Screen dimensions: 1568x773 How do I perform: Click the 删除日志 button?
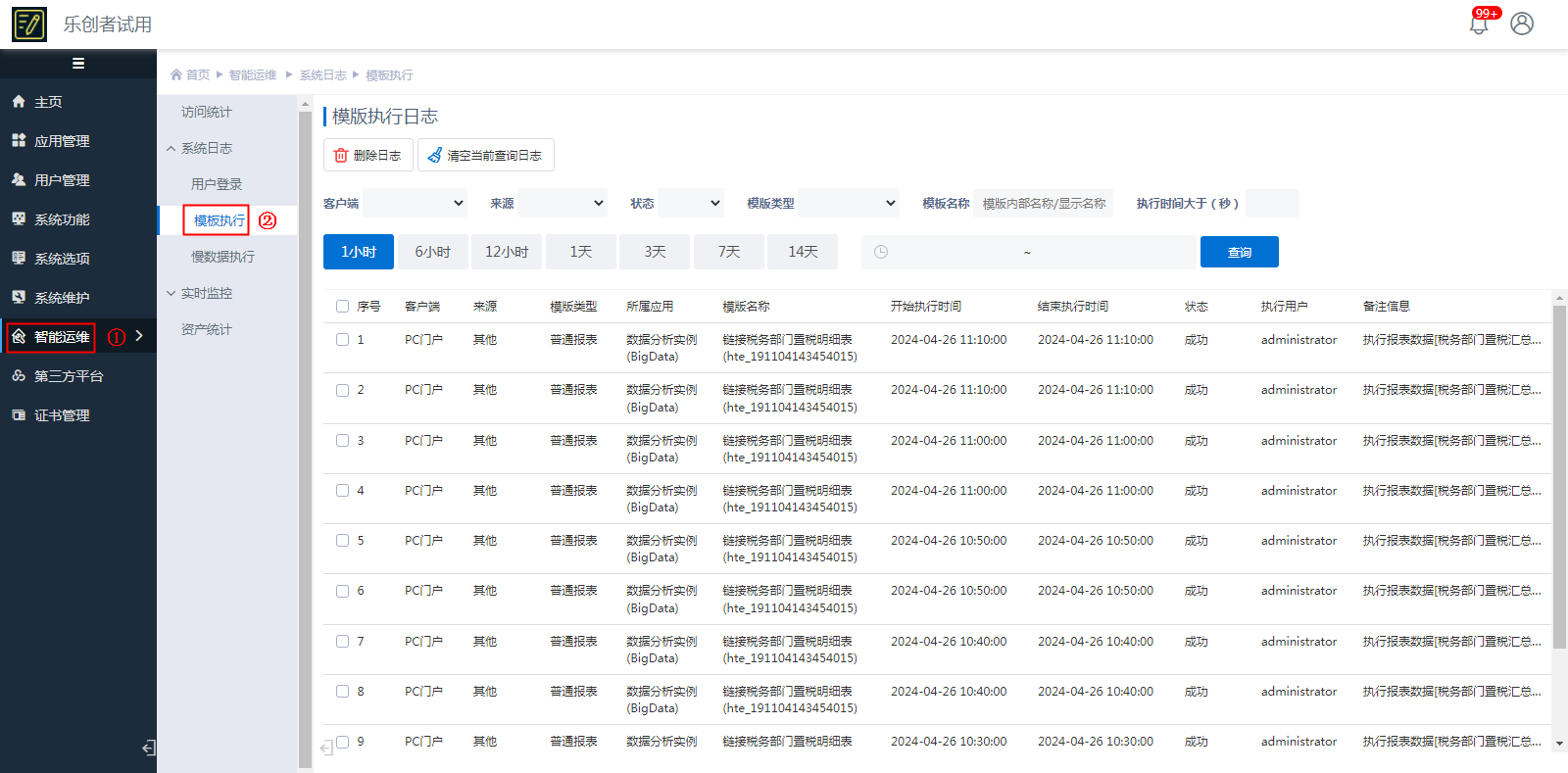[368, 155]
